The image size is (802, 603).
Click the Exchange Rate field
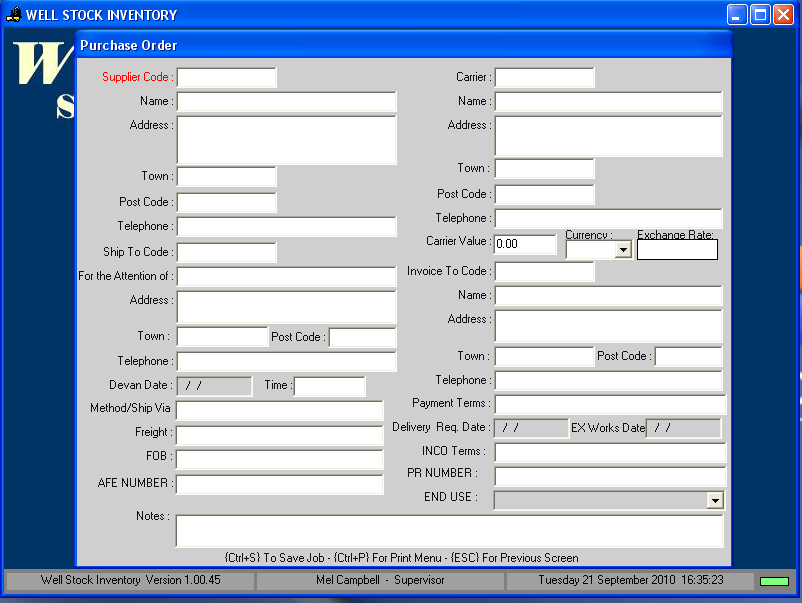point(677,250)
